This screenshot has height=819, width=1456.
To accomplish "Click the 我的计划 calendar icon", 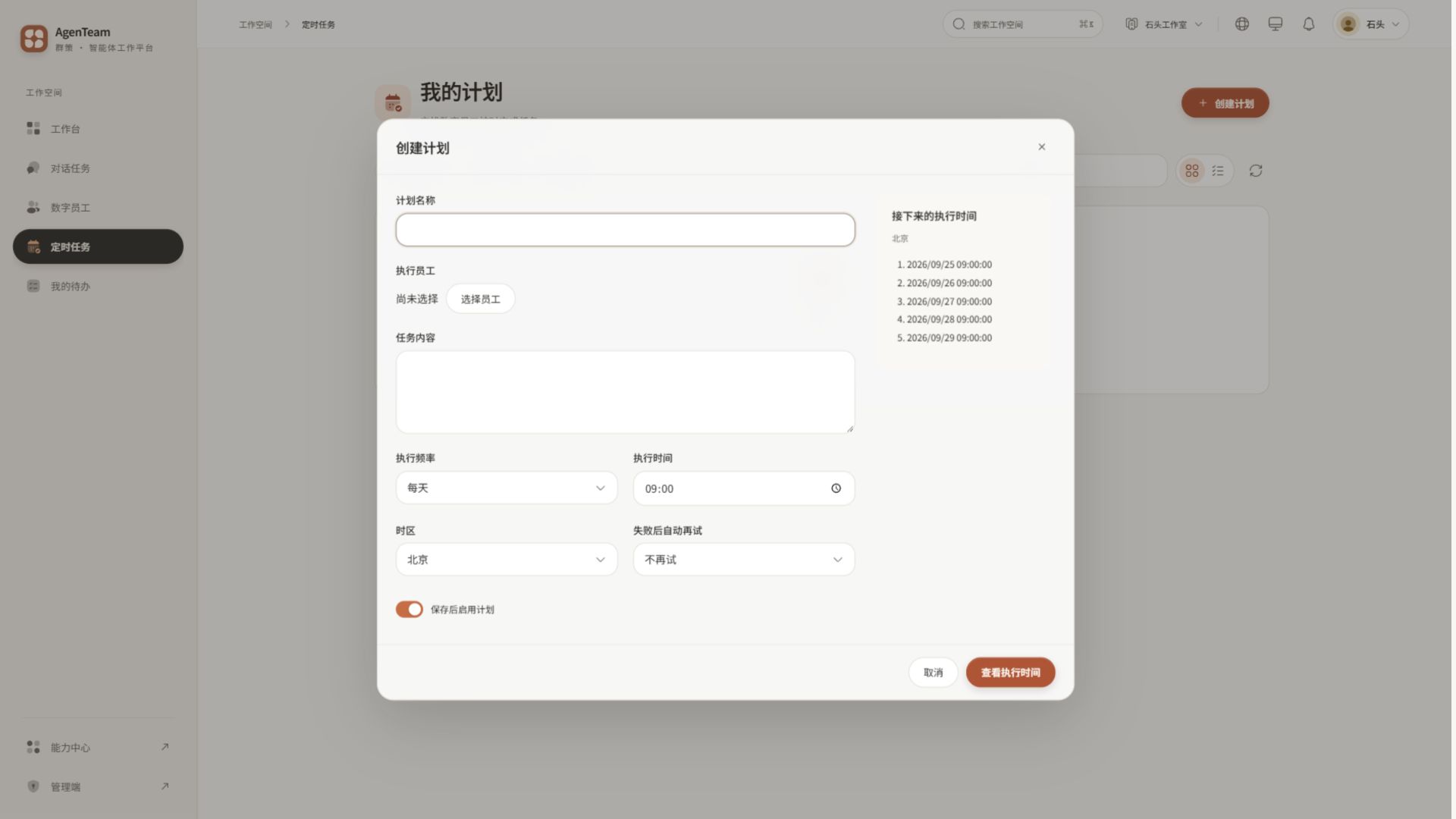I will [x=393, y=102].
